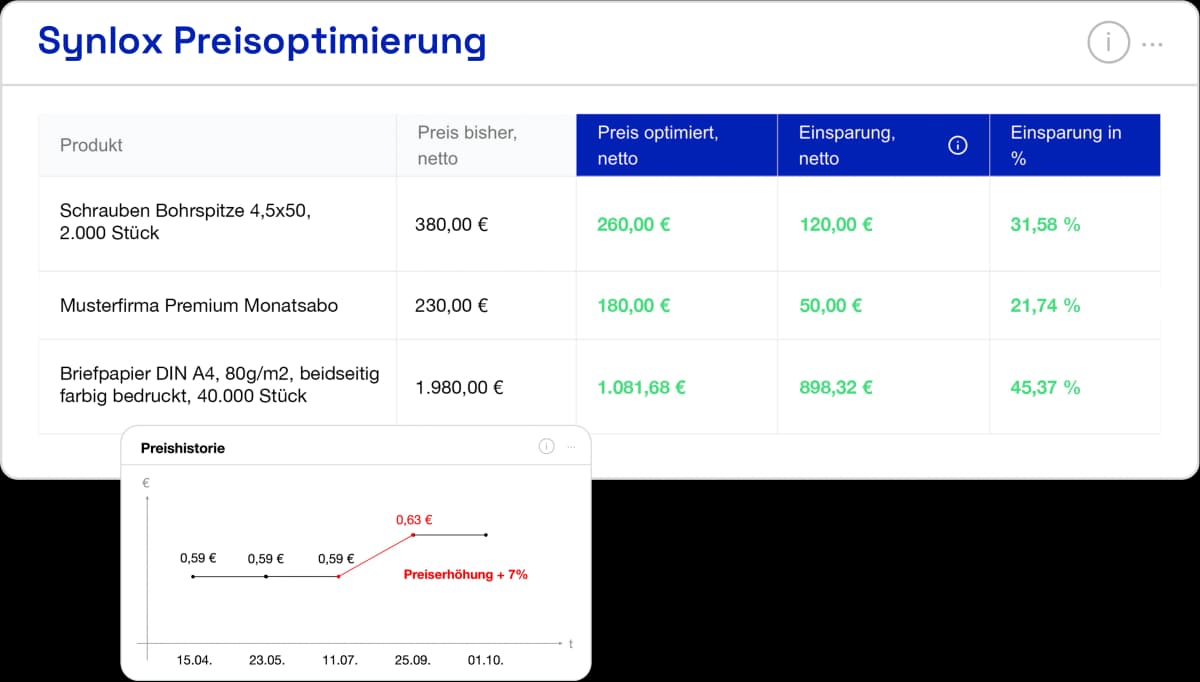
Task: Open the info icon in the Preishistorie panel
Action: [546, 447]
